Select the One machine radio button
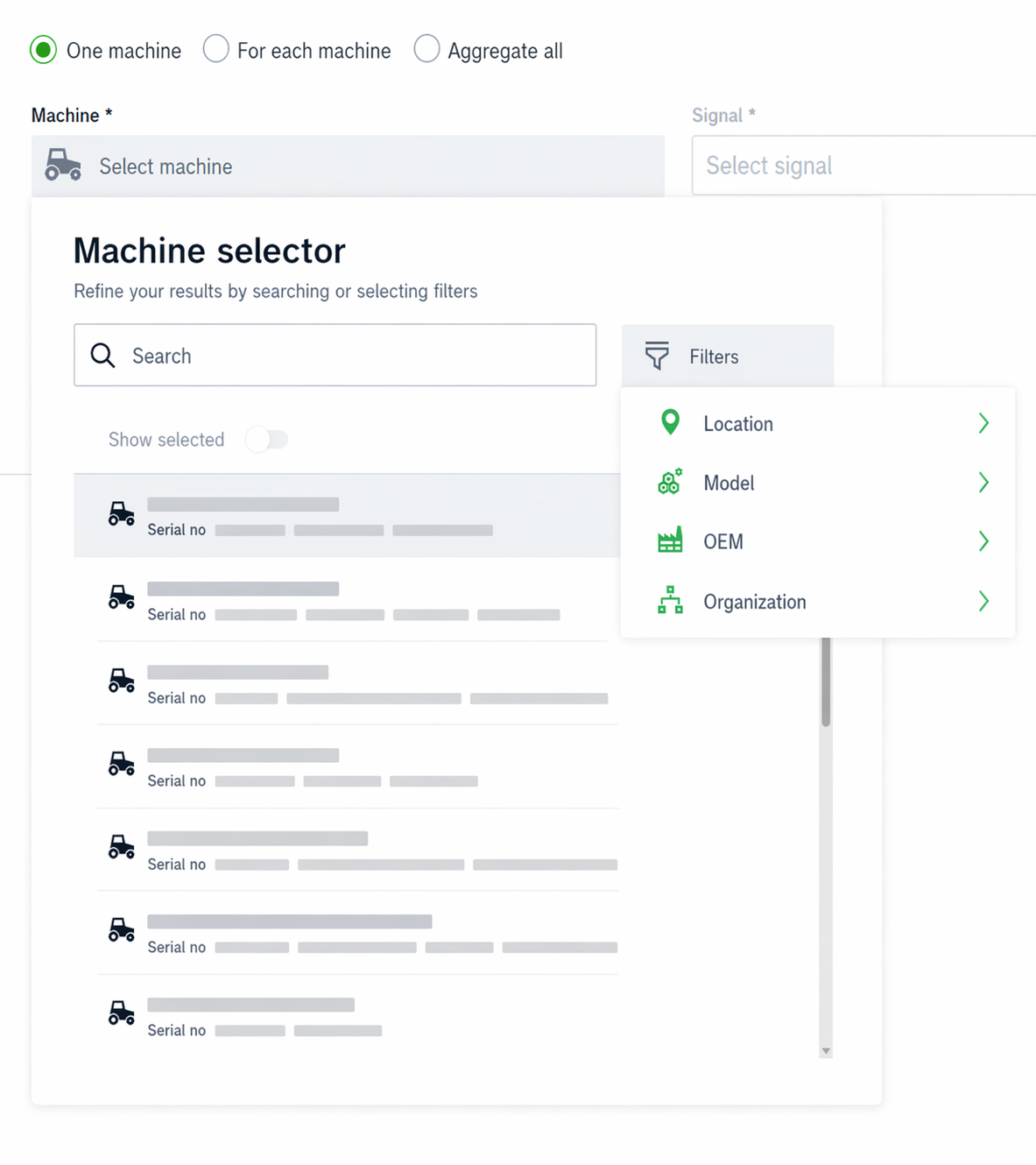This screenshot has height=1165, width=1036. click(x=43, y=50)
